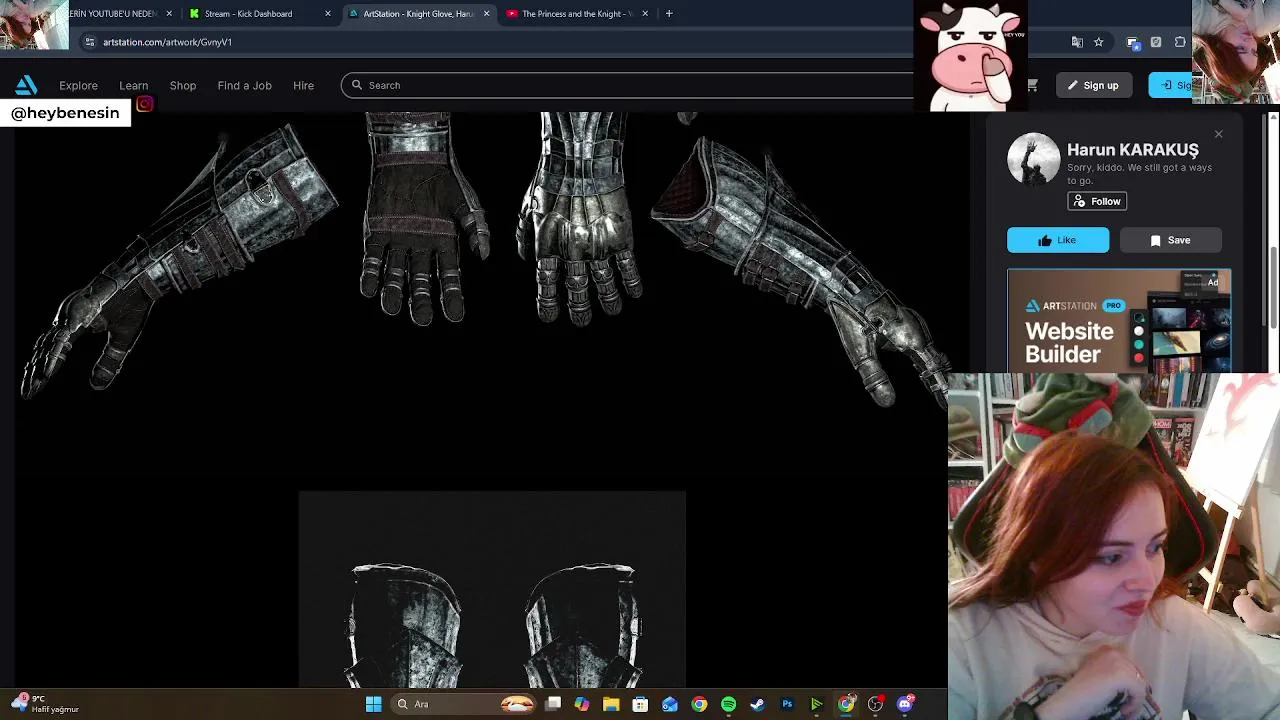This screenshot has width=1280, height=720.
Task: View site information icon beside the URL
Action: (89, 42)
